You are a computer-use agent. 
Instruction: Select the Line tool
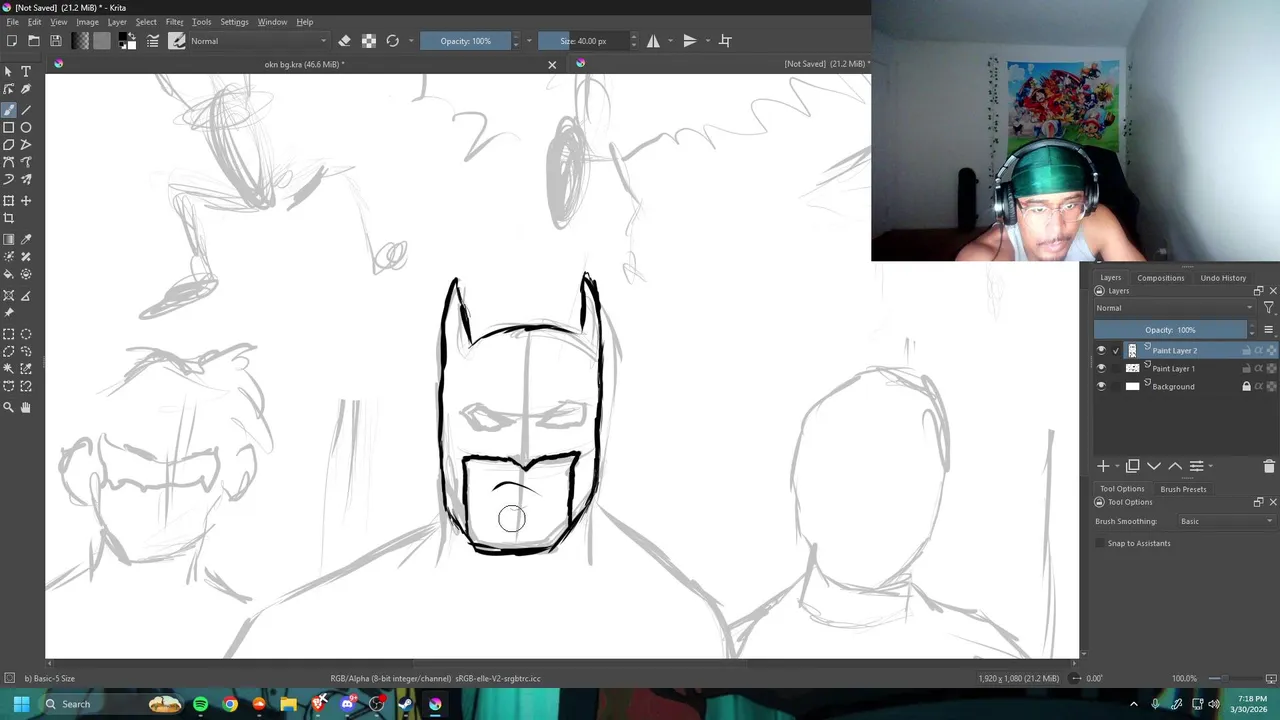pos(26,109)
